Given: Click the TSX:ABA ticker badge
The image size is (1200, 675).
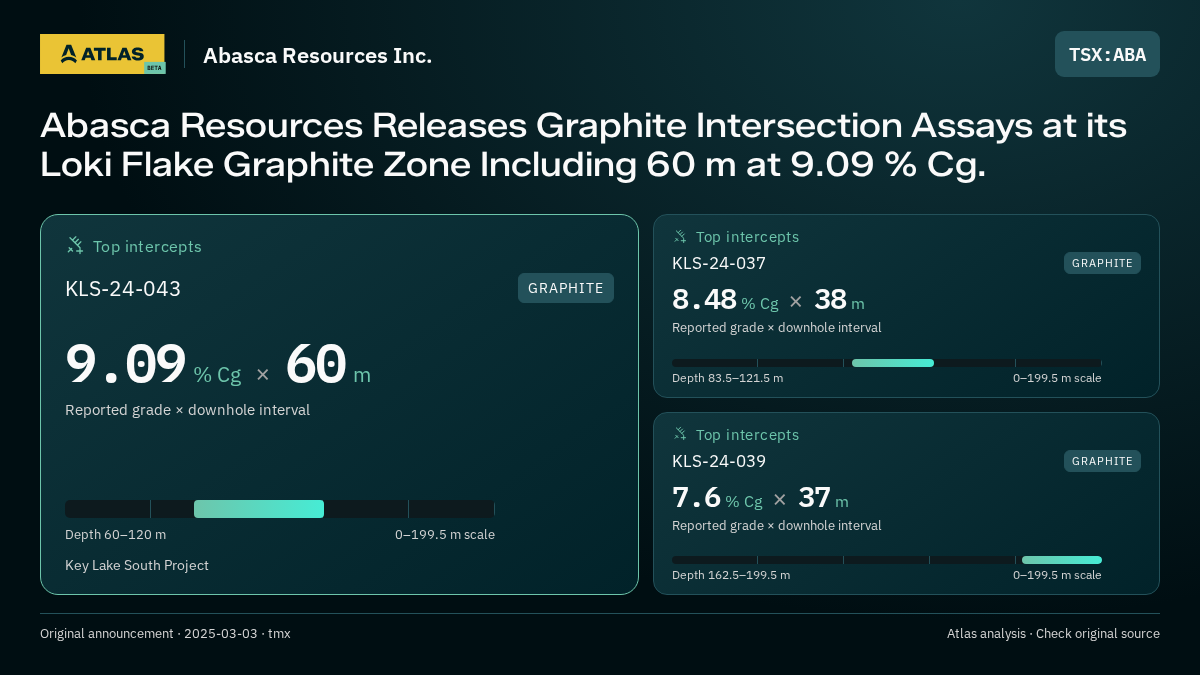Looking at the screenshot, I should pos(1107,54).
